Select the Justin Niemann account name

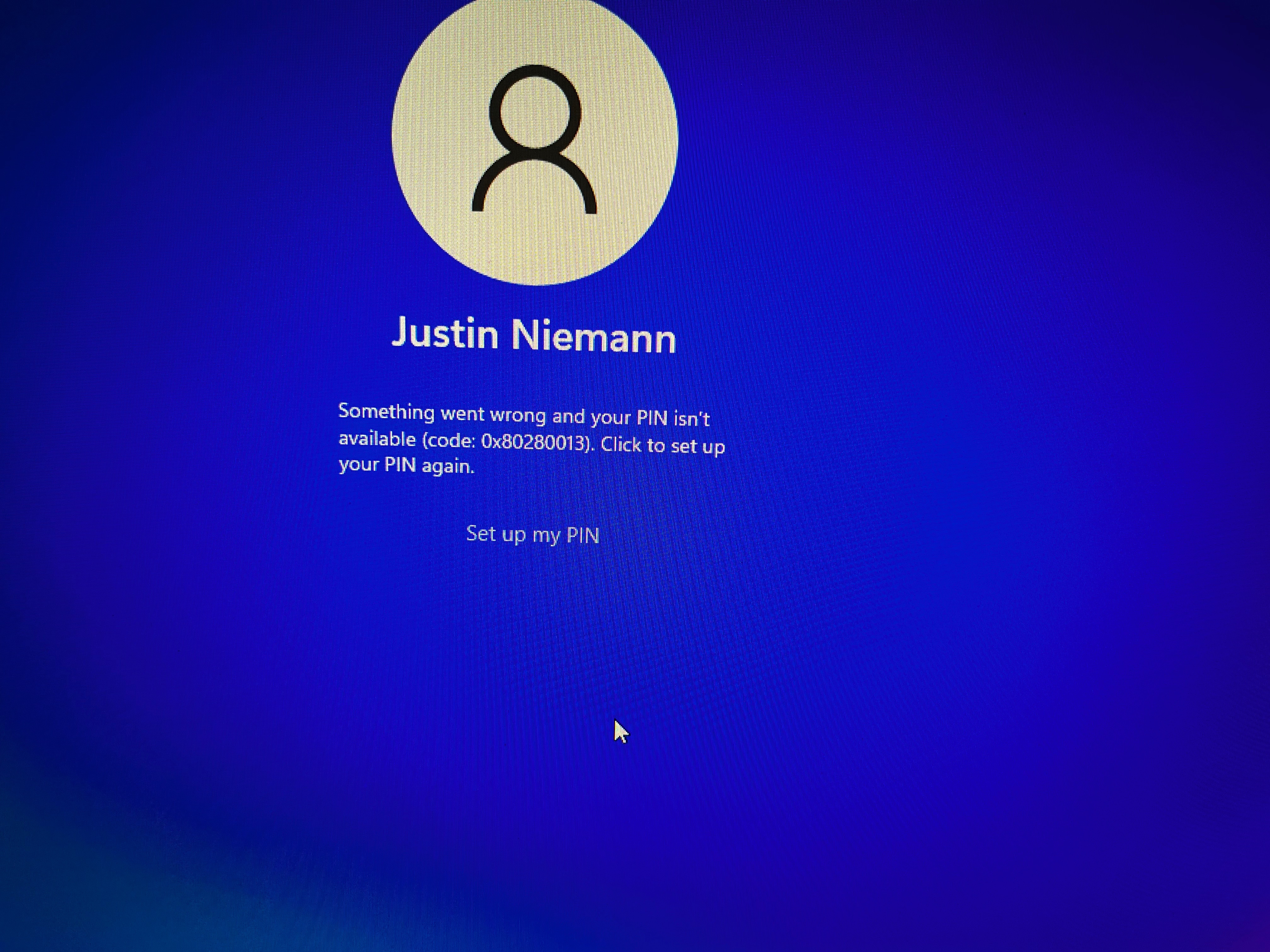[533, 335]
